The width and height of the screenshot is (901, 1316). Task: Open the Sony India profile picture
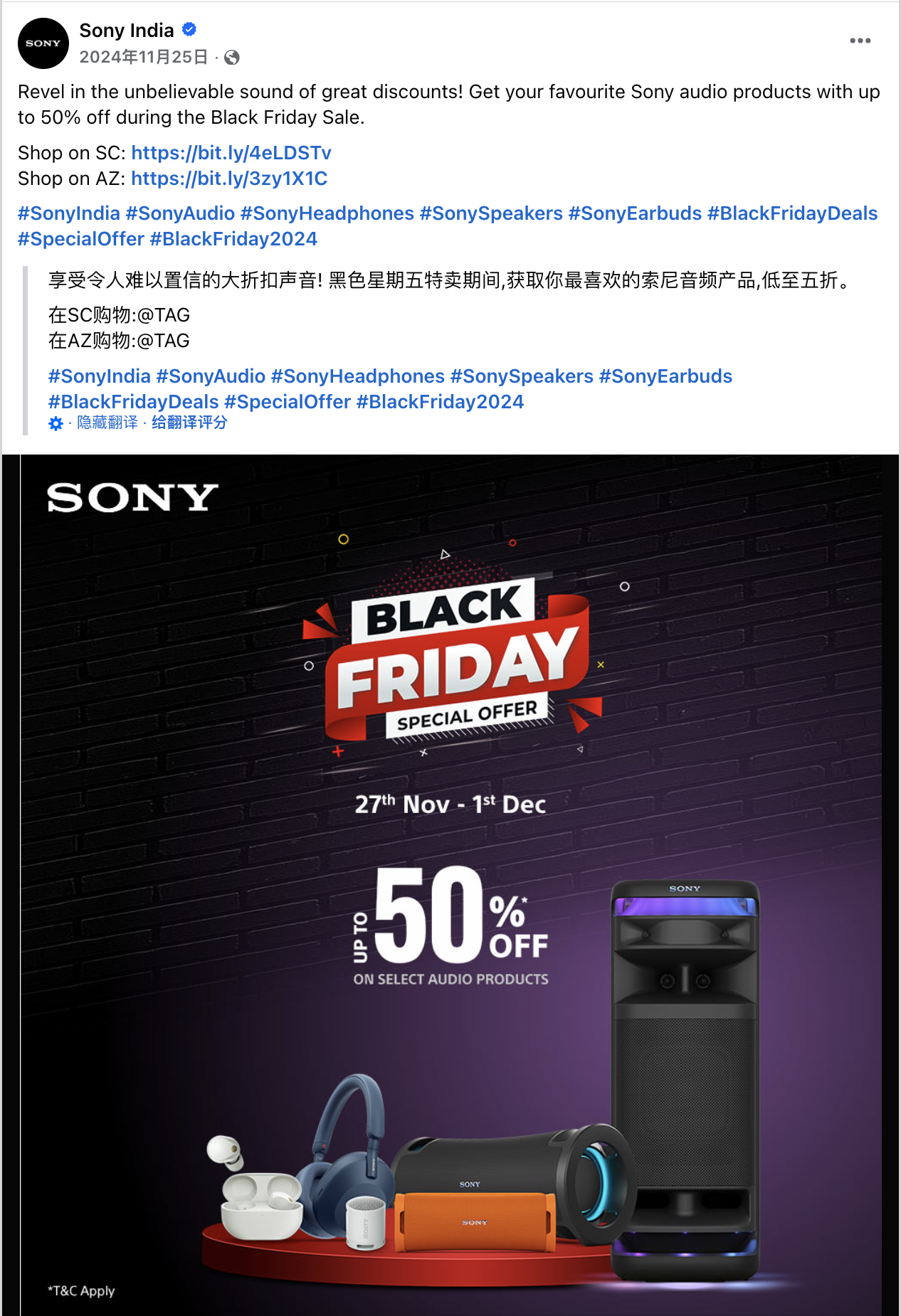(43, 43)
